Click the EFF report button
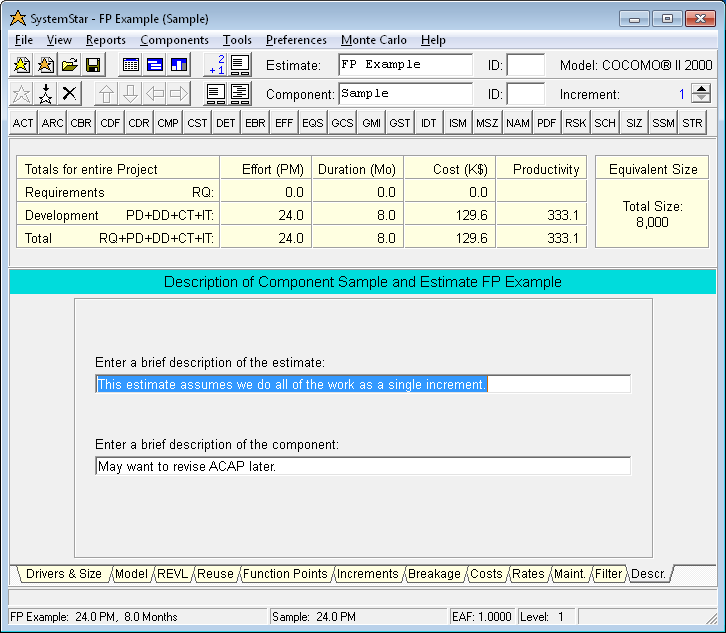 point(284,123)
